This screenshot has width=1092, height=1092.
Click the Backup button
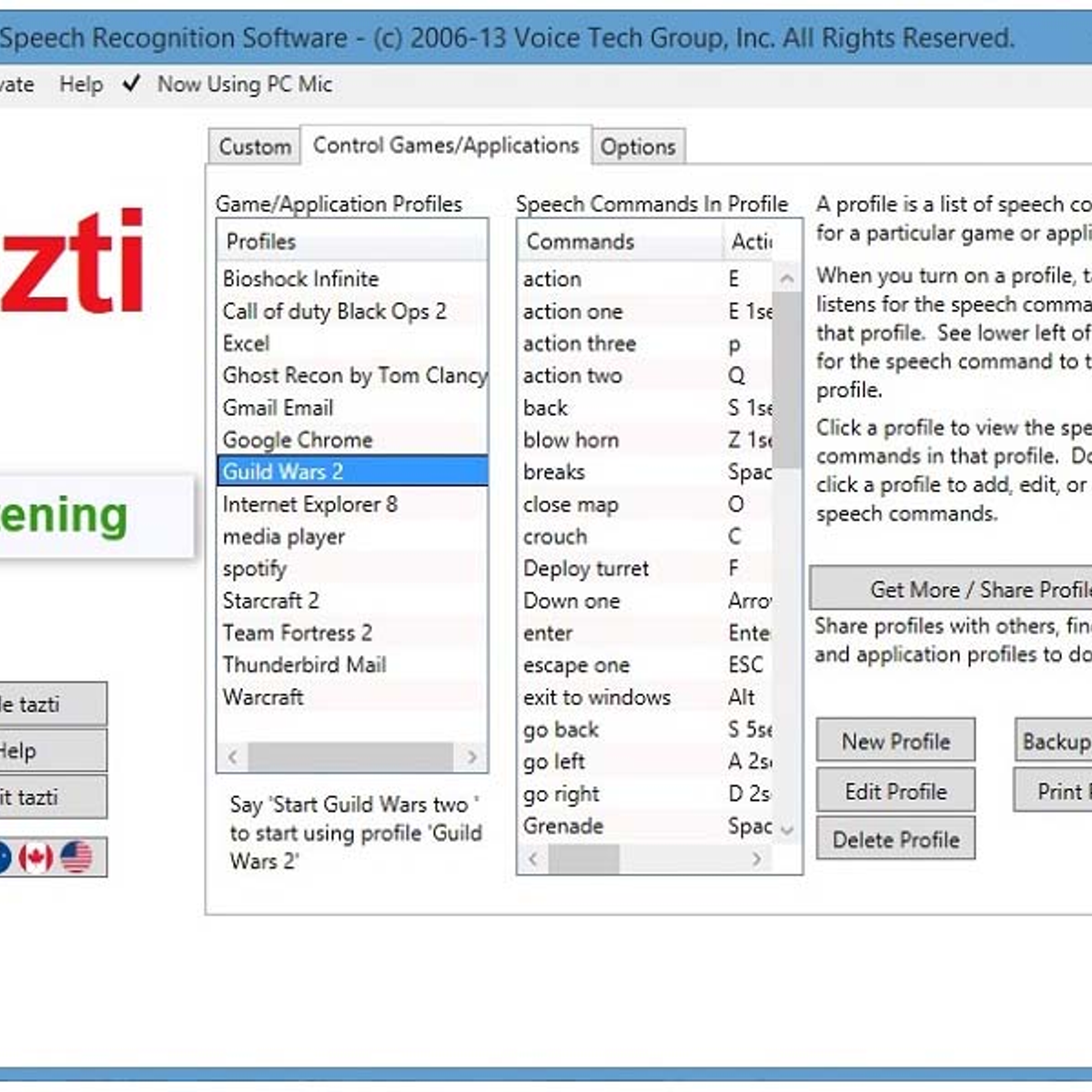(1054, 741)
